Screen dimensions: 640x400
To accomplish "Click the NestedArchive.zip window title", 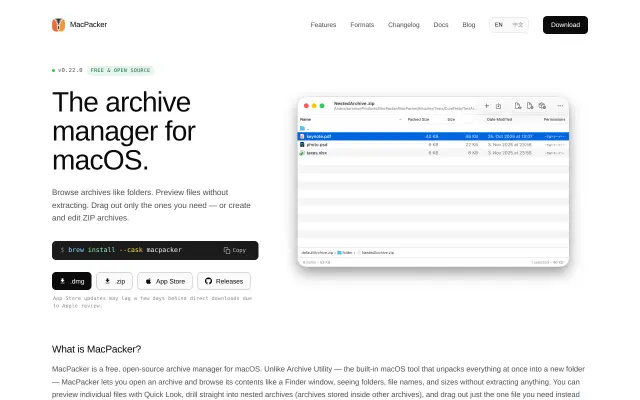I will (x=354, y=104).
